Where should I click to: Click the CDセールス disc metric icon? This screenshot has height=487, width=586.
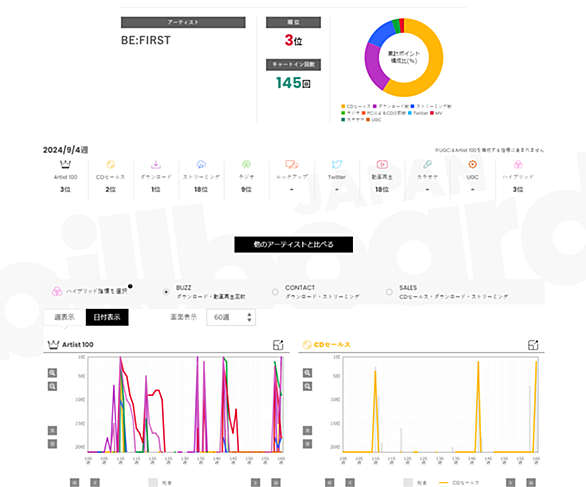110,164
